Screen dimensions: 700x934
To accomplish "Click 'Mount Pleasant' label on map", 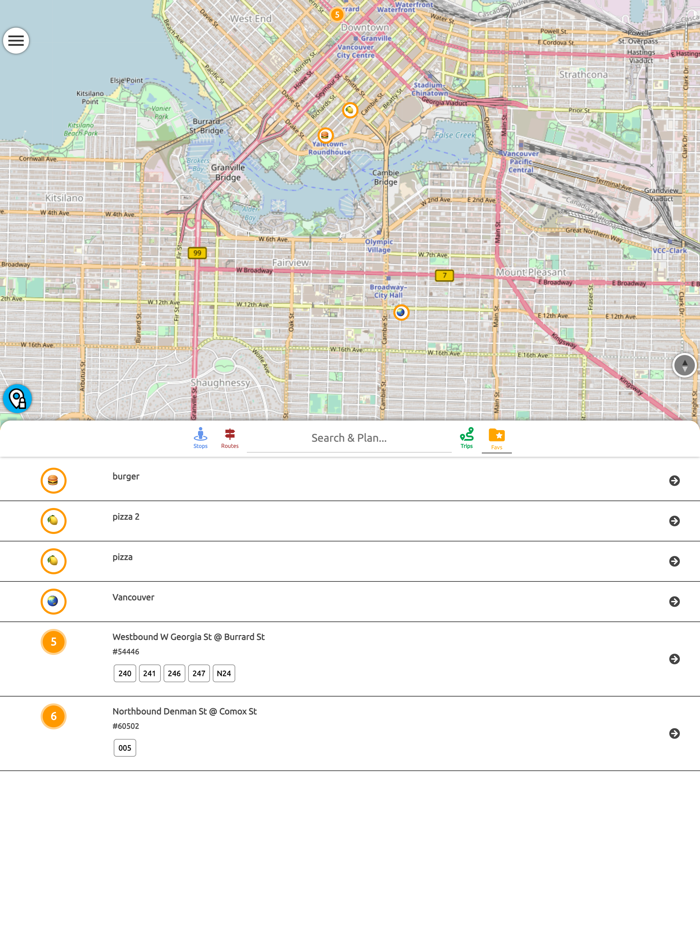I will pyautogui.click(x=531, y=272).
